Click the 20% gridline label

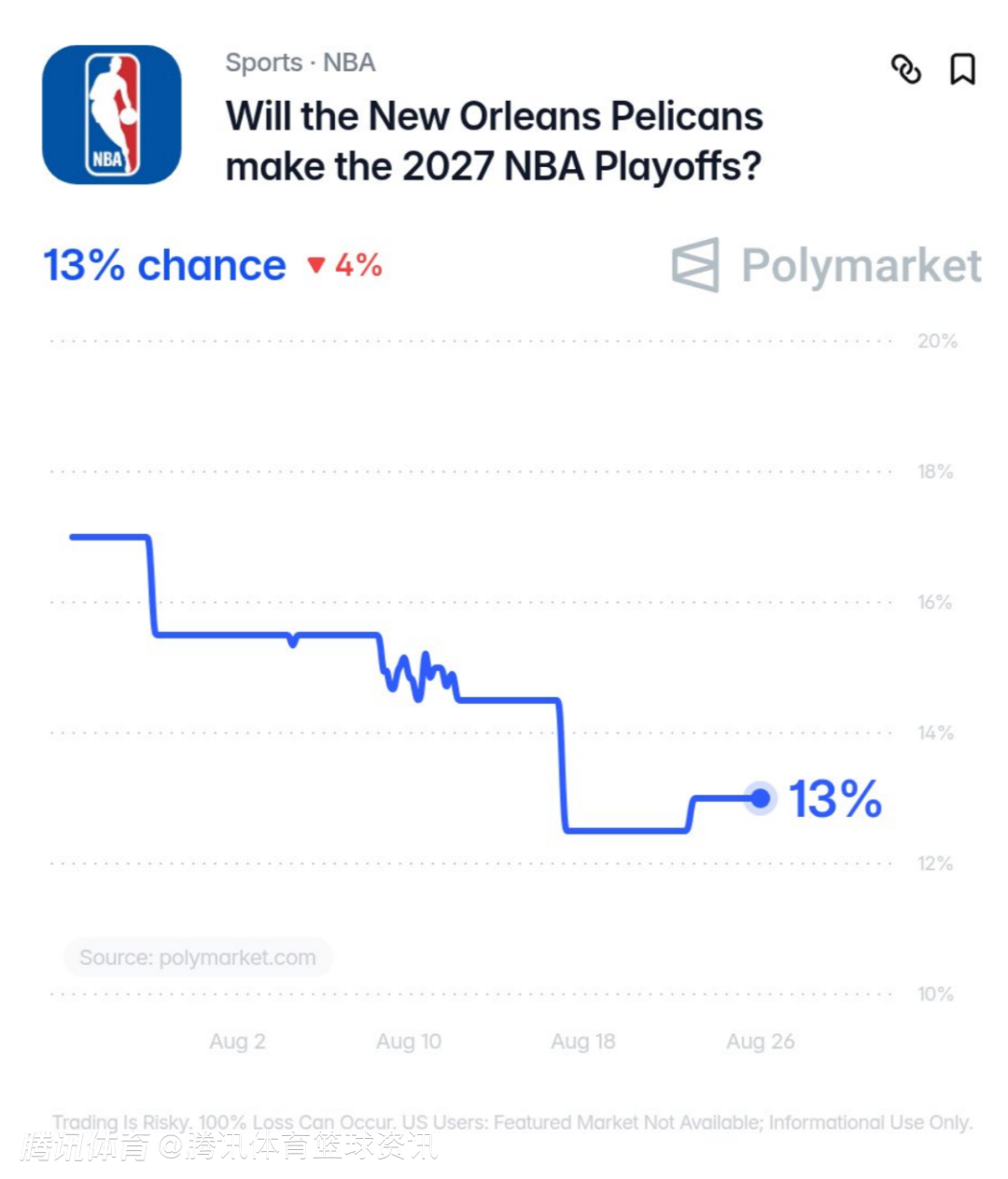pos(937,342)
